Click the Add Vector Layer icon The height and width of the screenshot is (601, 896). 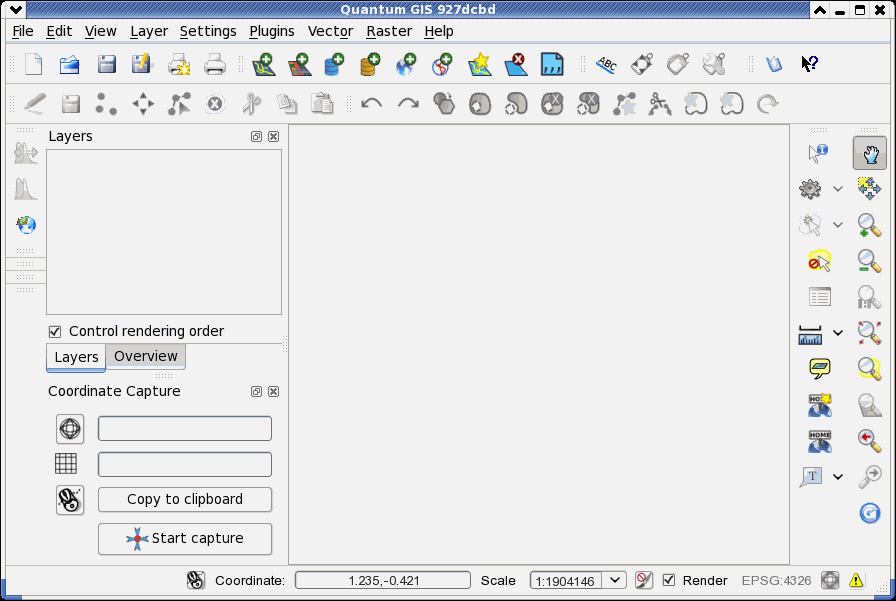(x=263, y=65)
